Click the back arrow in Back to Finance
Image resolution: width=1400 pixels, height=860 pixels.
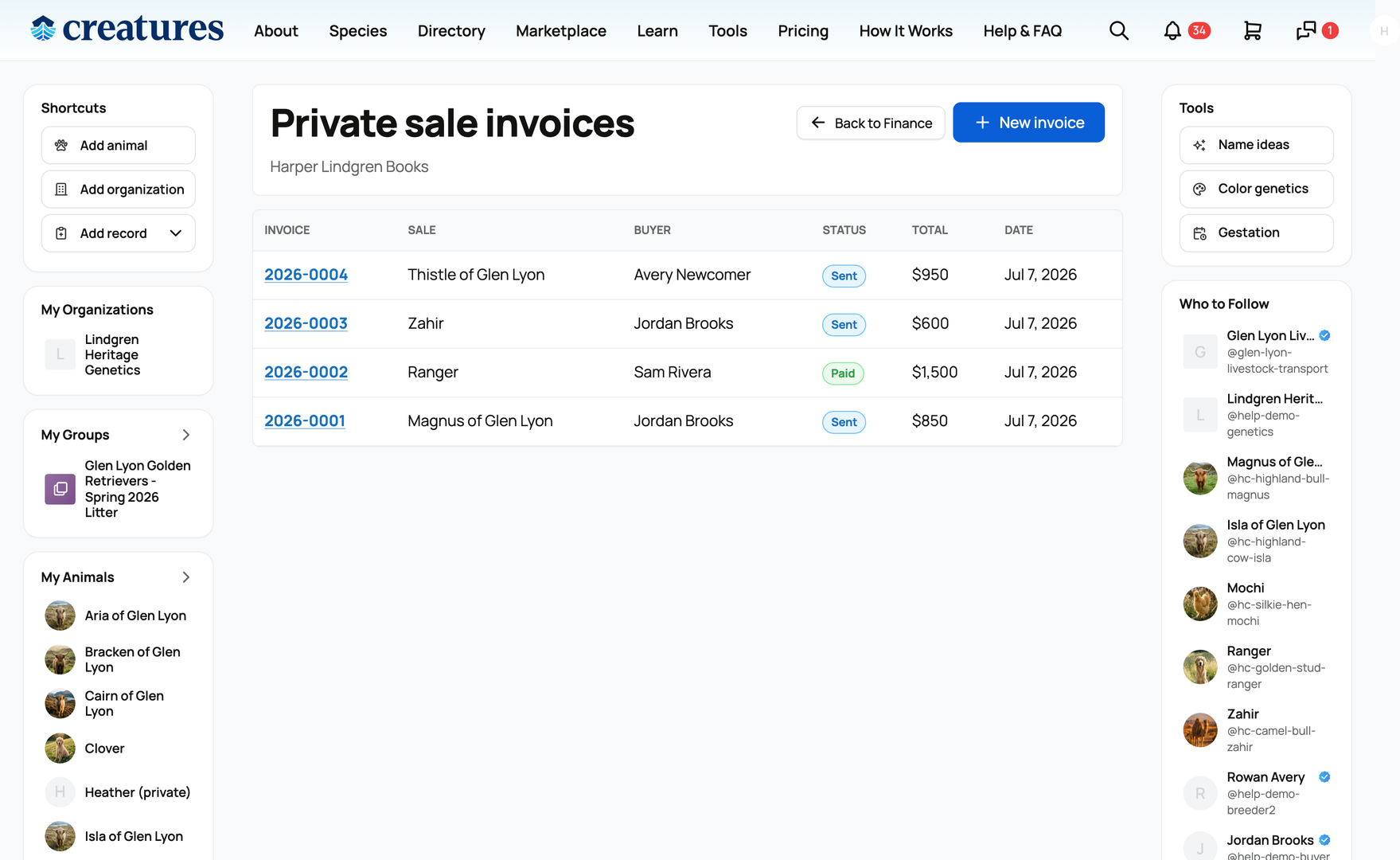click(817, 123)
